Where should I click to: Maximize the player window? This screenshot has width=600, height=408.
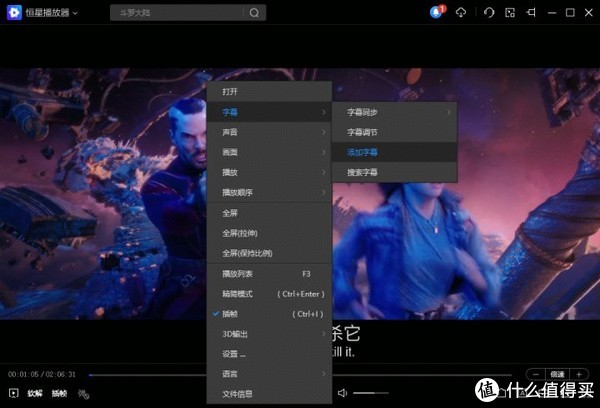570,13
